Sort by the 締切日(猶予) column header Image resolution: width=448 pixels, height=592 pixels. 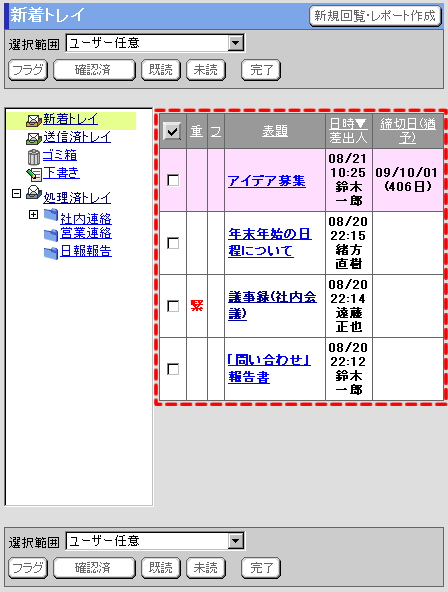pyautogui.click(x=408, y=130)
